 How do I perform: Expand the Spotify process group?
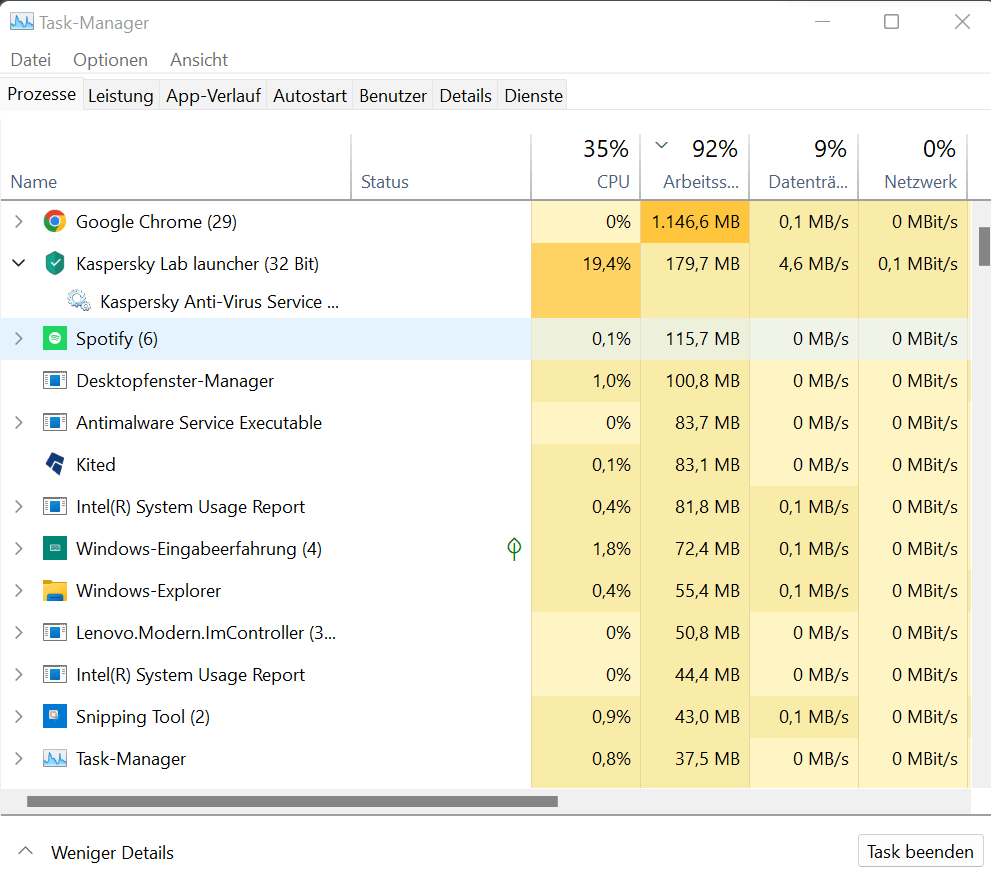[19, 339]
